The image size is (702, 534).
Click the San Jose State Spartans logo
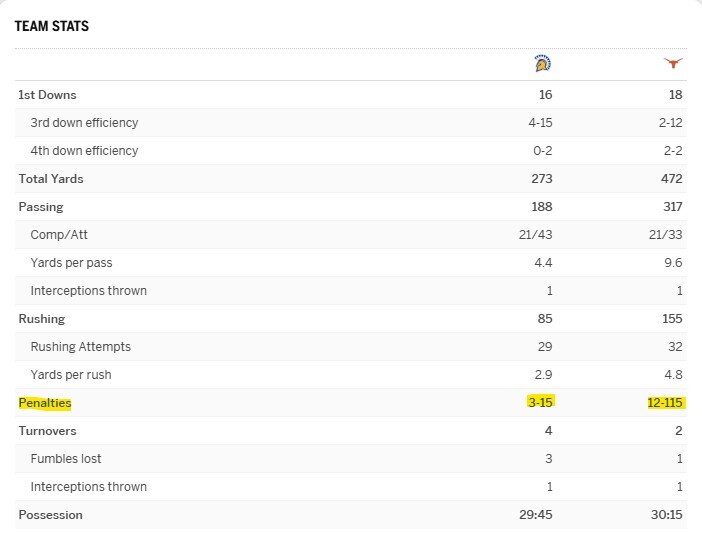[x=543, y=64]
